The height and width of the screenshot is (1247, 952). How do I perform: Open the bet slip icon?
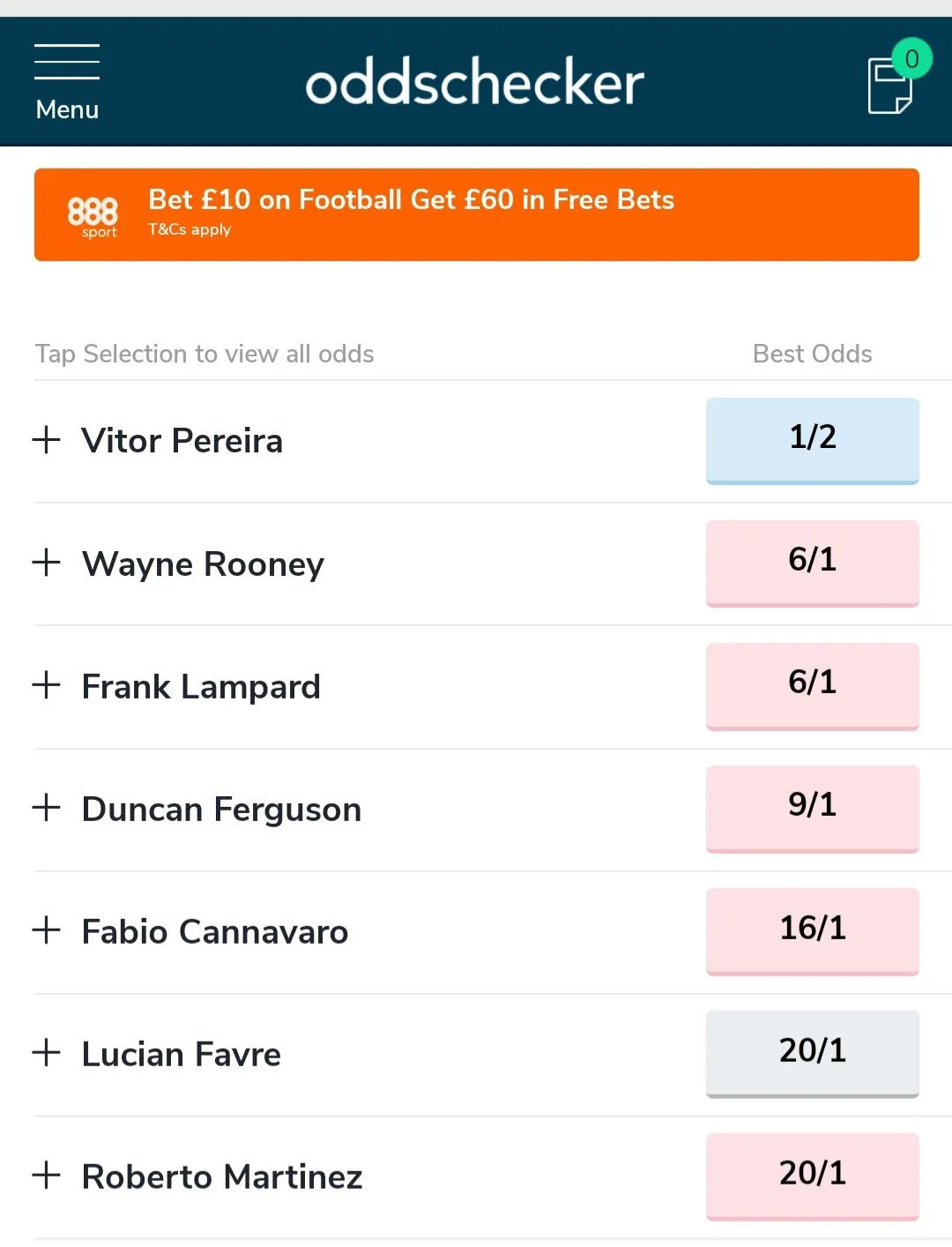890,85
